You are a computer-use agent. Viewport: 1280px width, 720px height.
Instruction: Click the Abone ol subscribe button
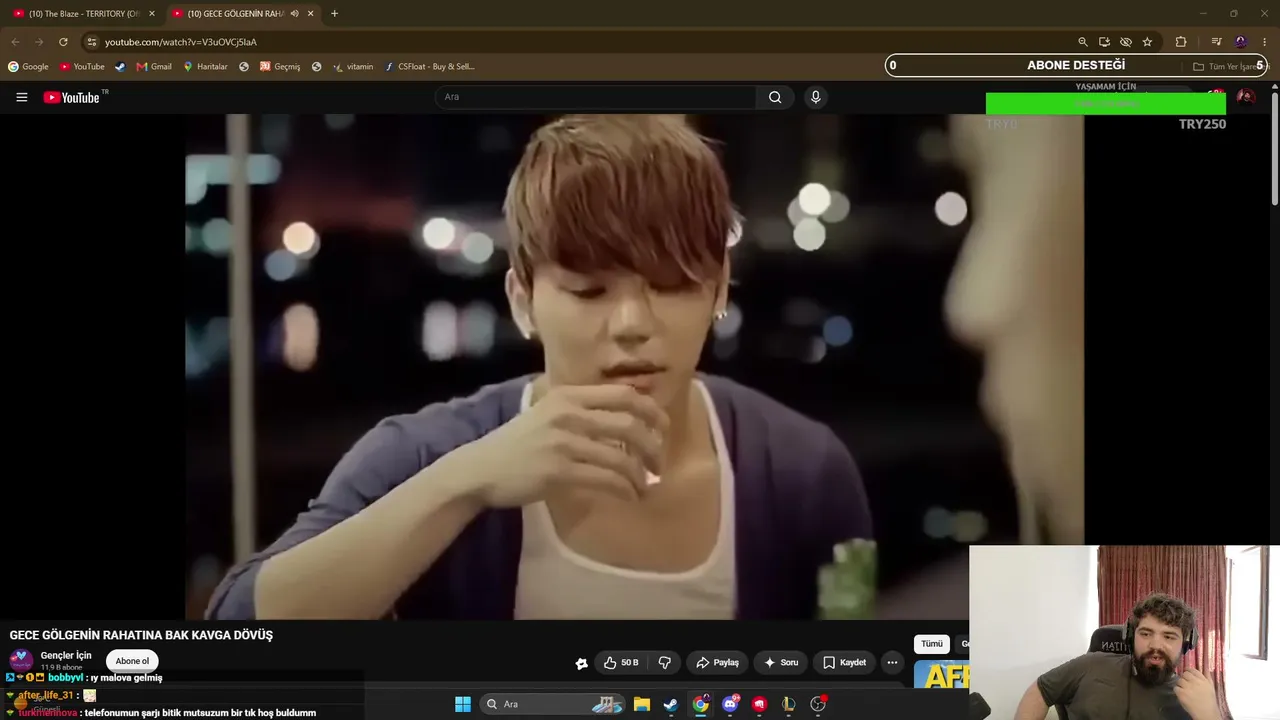click(132, 661)
